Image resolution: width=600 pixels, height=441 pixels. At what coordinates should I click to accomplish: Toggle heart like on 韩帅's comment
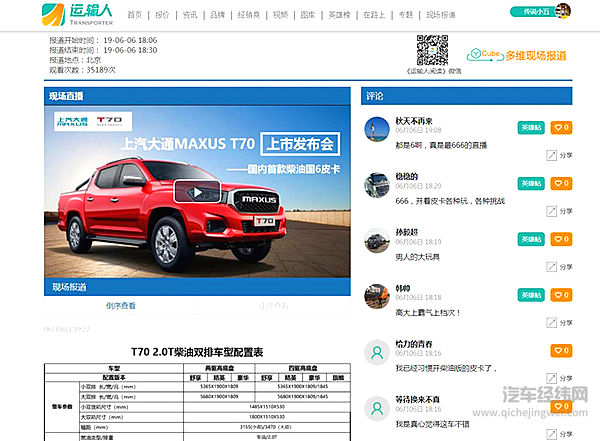561,296
